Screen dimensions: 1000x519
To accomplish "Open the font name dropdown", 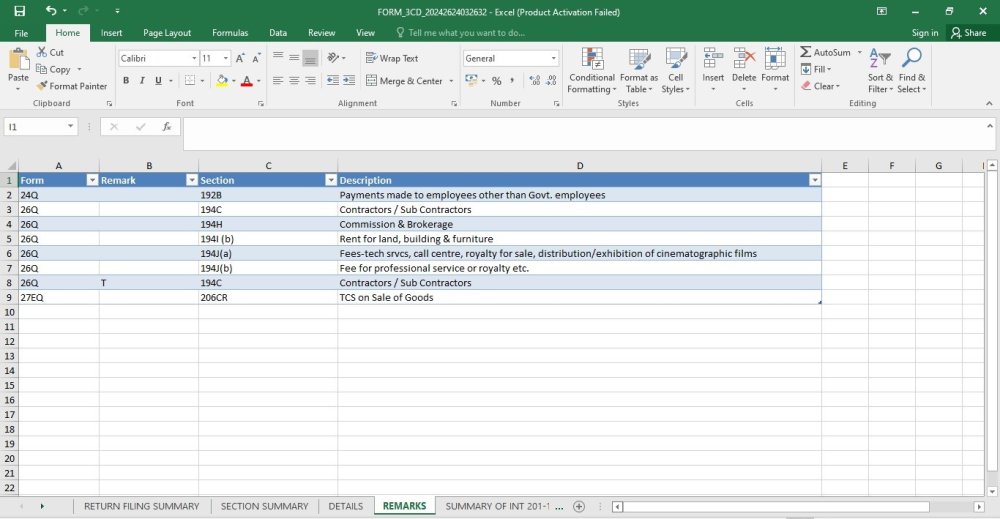I will [x=194, y=58].
